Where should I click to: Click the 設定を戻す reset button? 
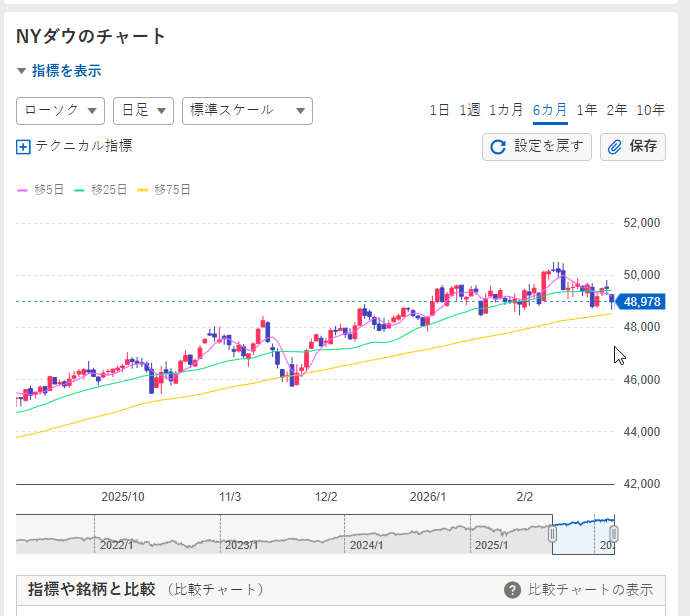537,147
